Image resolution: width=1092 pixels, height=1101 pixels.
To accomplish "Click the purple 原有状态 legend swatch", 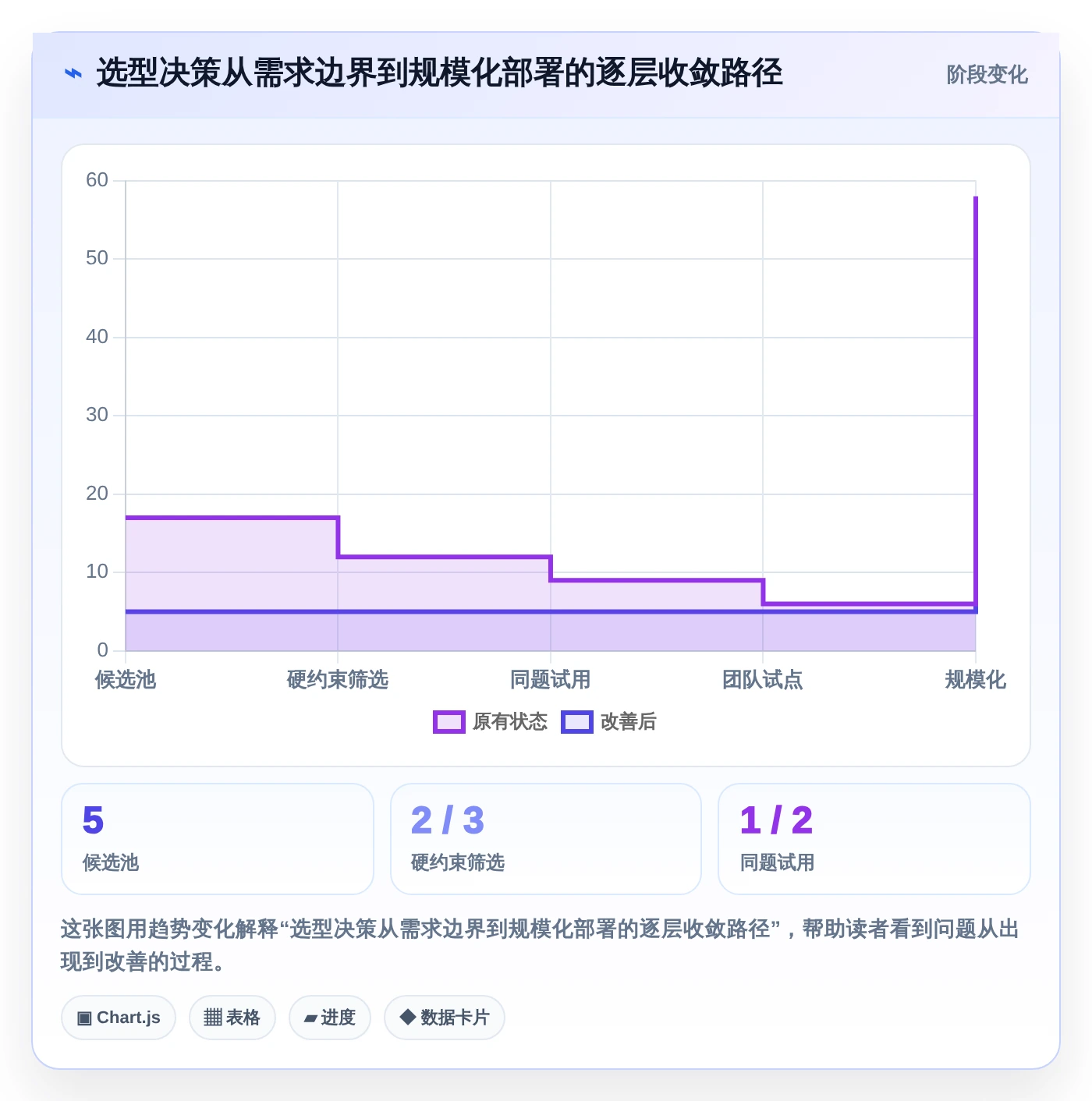I will point(449,722).
